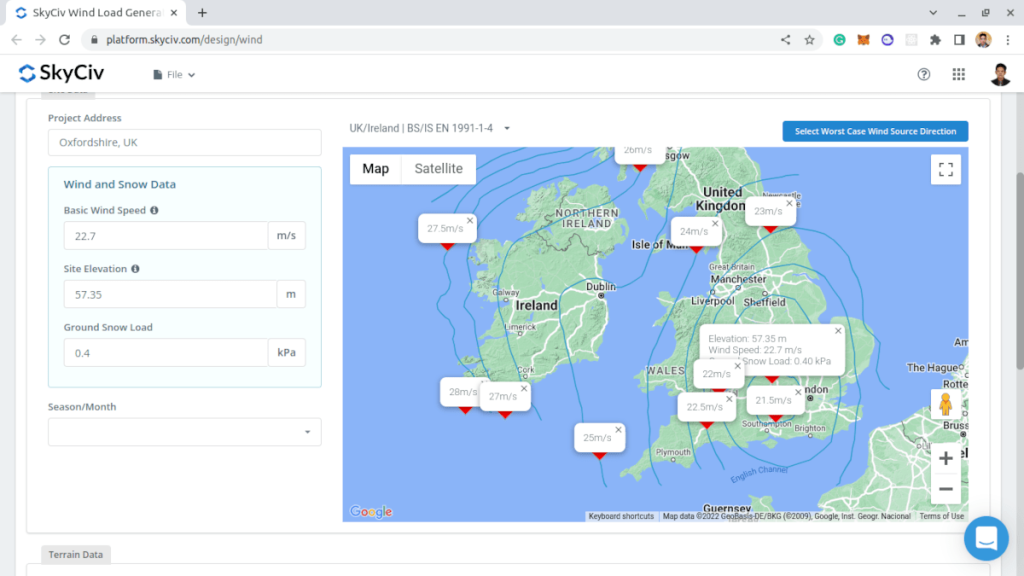Click the Street View pegman icon

[x=945, y=405]
